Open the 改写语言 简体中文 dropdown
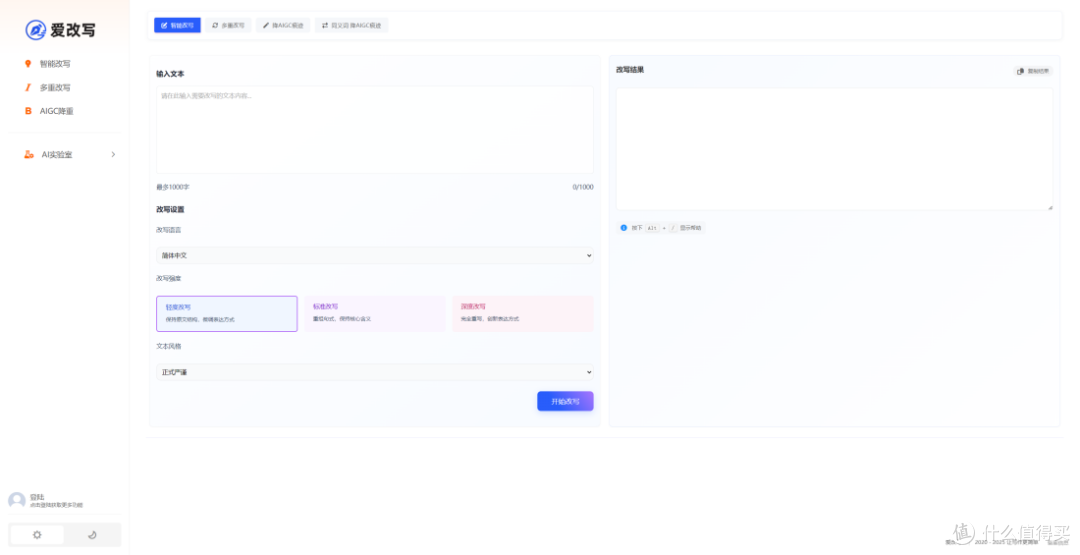The image size is (1080, 555). click(375, 255)
